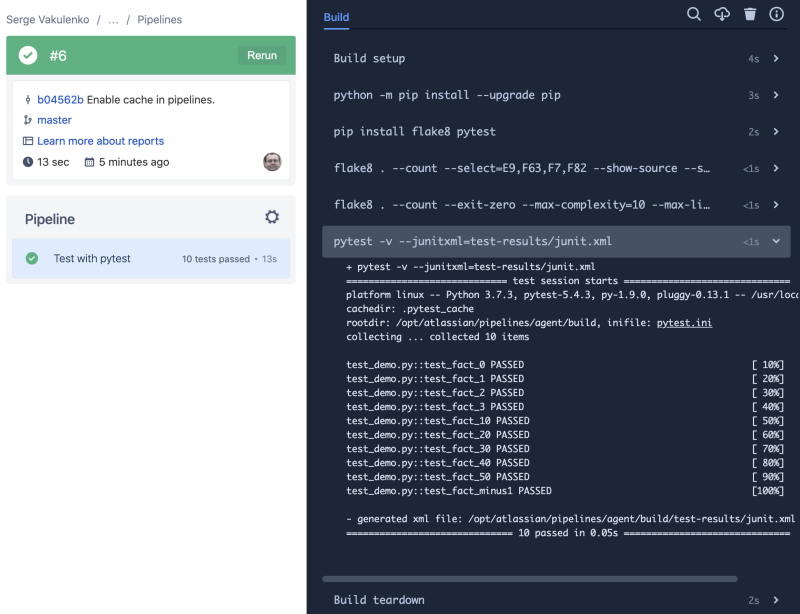Open the info circle icon
The image size is (800, 614).
tap(777, 14)
